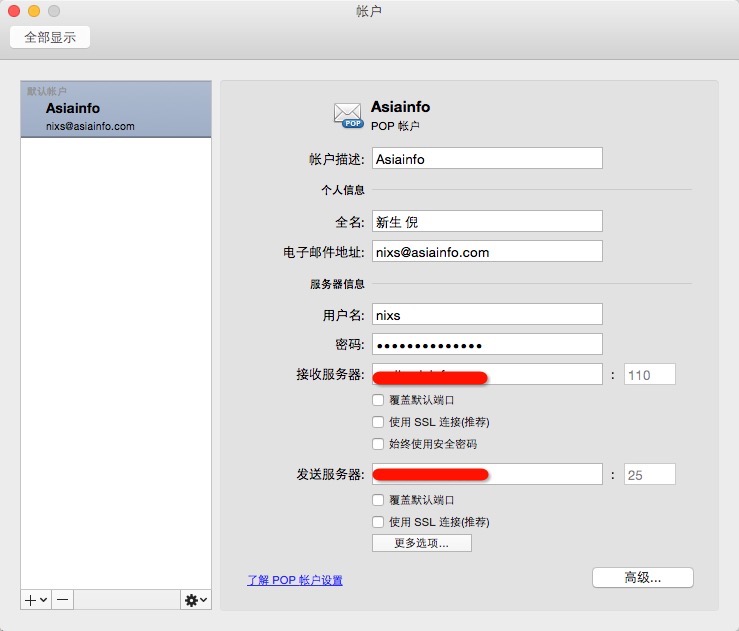The height and width of the screenshot is (631, 739).
Task: Click the plus add-account button
Action: coord(30,600)
